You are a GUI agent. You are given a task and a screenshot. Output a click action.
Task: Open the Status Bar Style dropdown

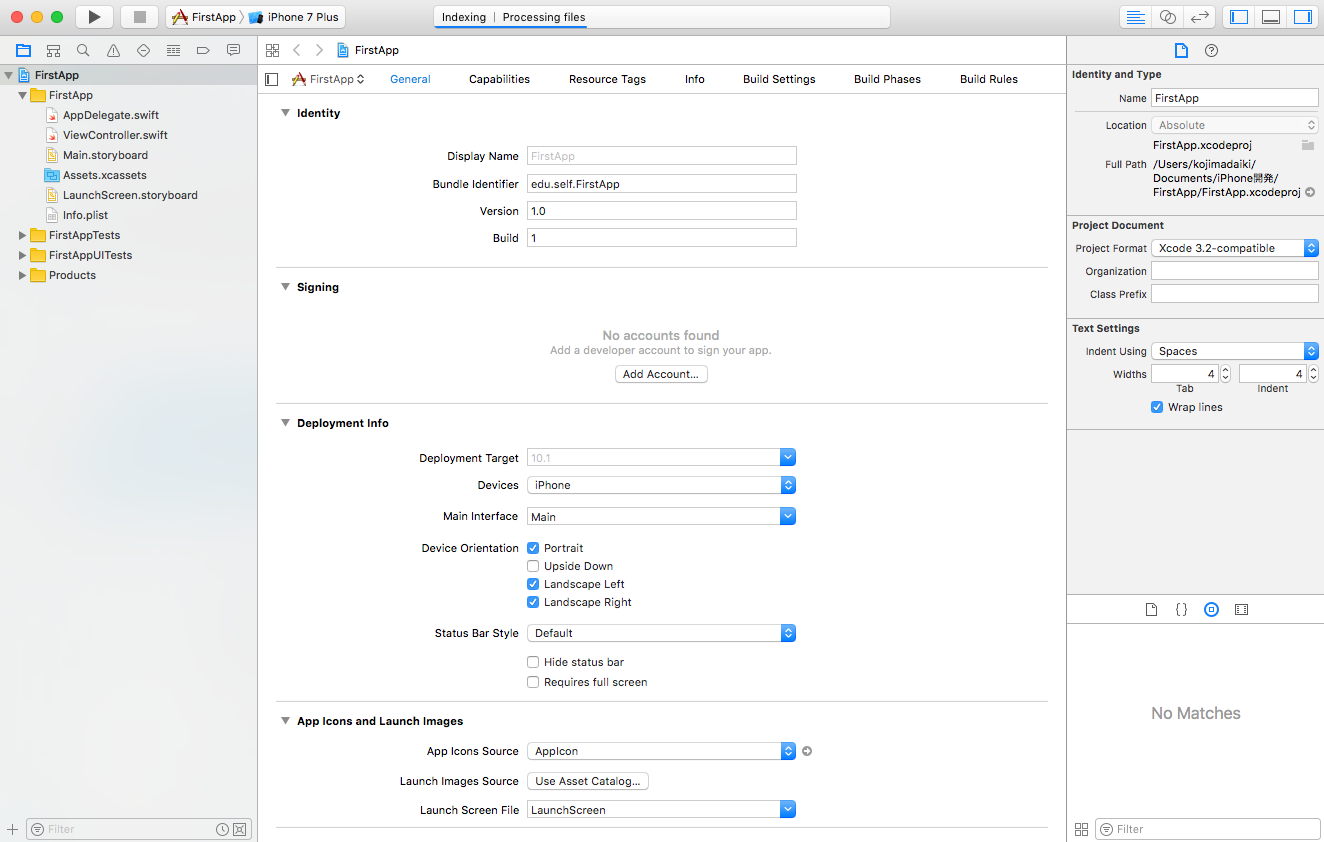pyautogui.click(x=661, y=633)
